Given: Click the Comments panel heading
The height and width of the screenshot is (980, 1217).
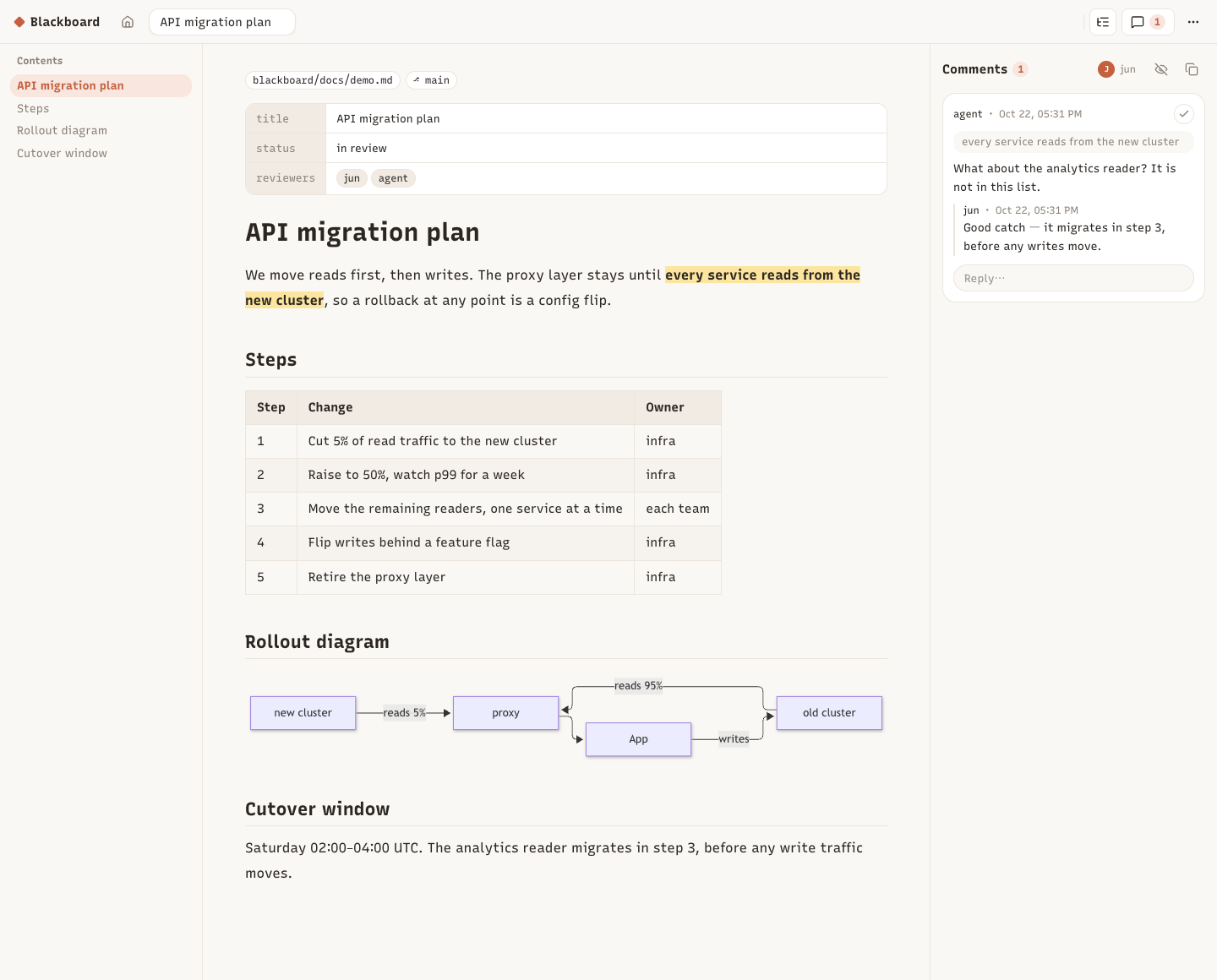Looking at the screenshot, I should 974,69.
